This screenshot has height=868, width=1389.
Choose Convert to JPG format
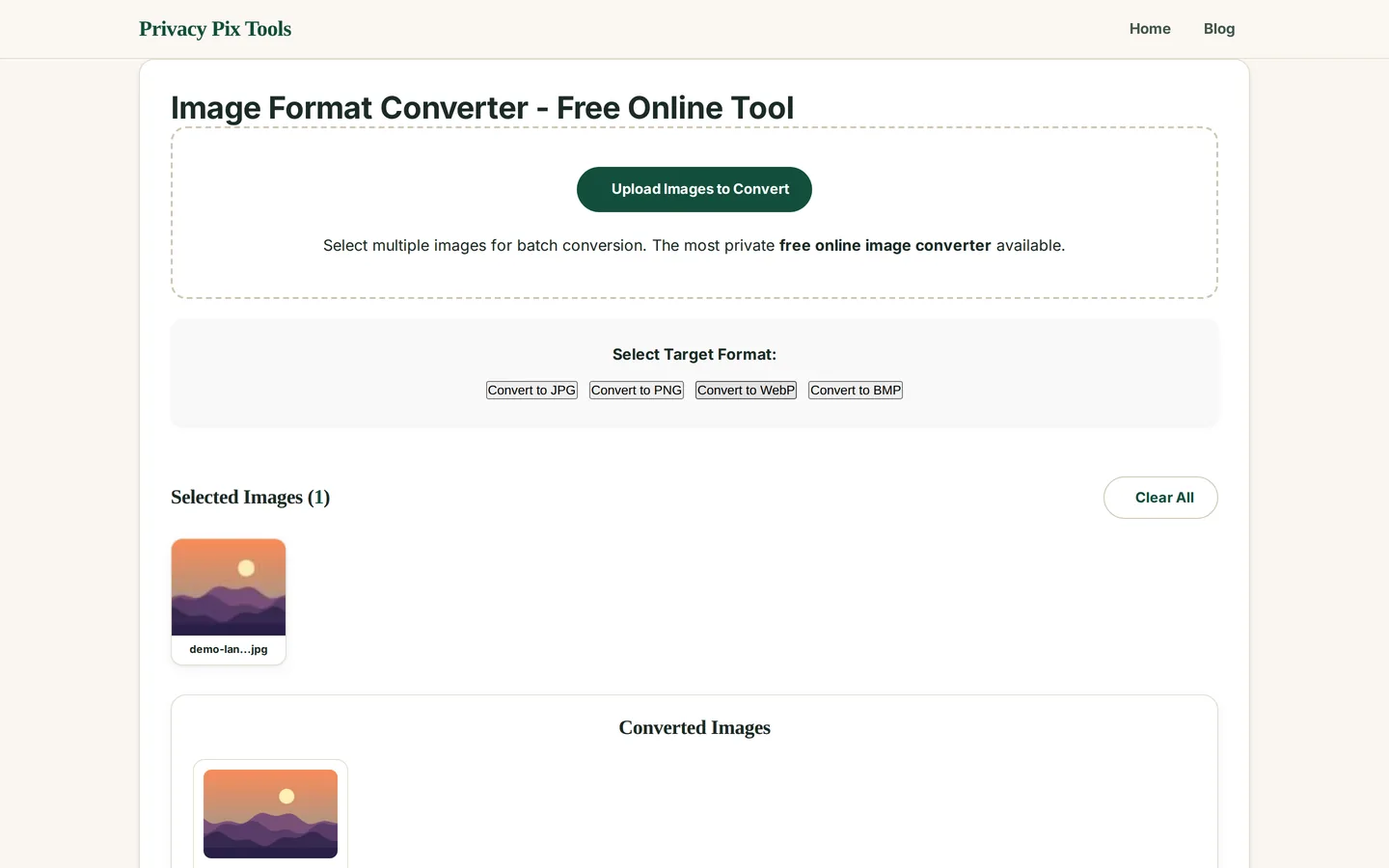point(531,390)
